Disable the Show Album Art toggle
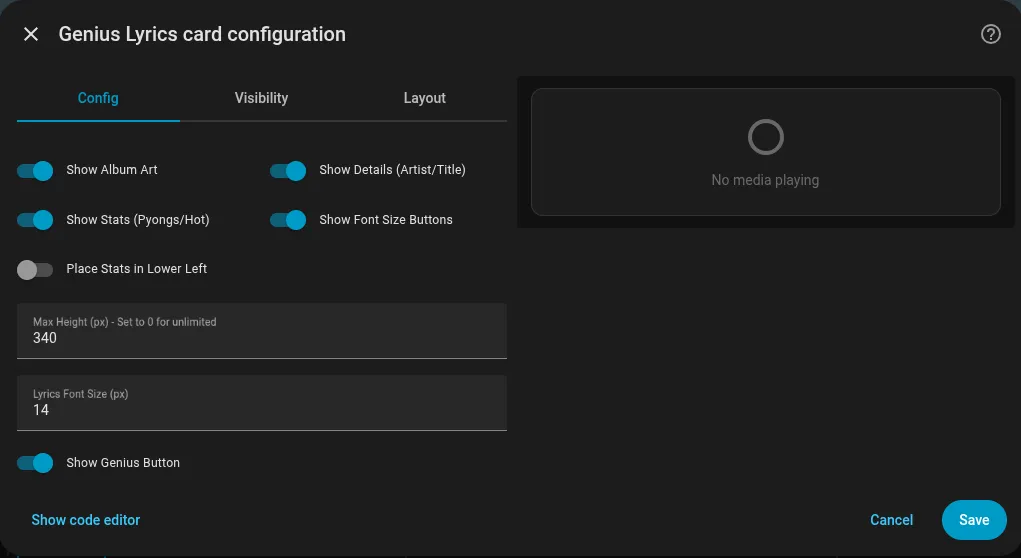Image resolution: width=1021 pixels, height=558 pixels. 35,171
